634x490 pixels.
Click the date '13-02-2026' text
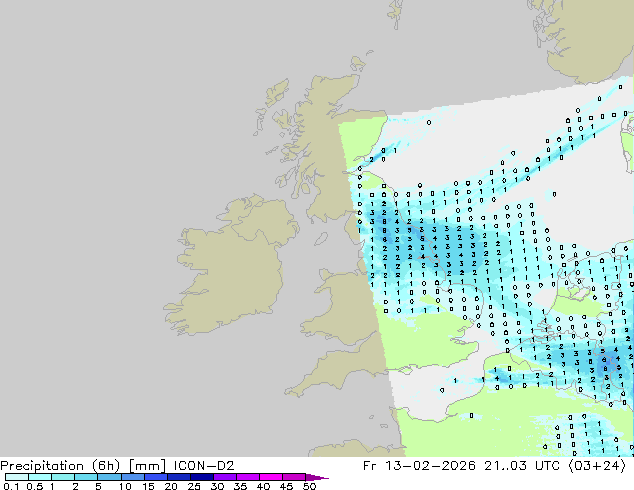pyautogui.click(x=430, y=466)
